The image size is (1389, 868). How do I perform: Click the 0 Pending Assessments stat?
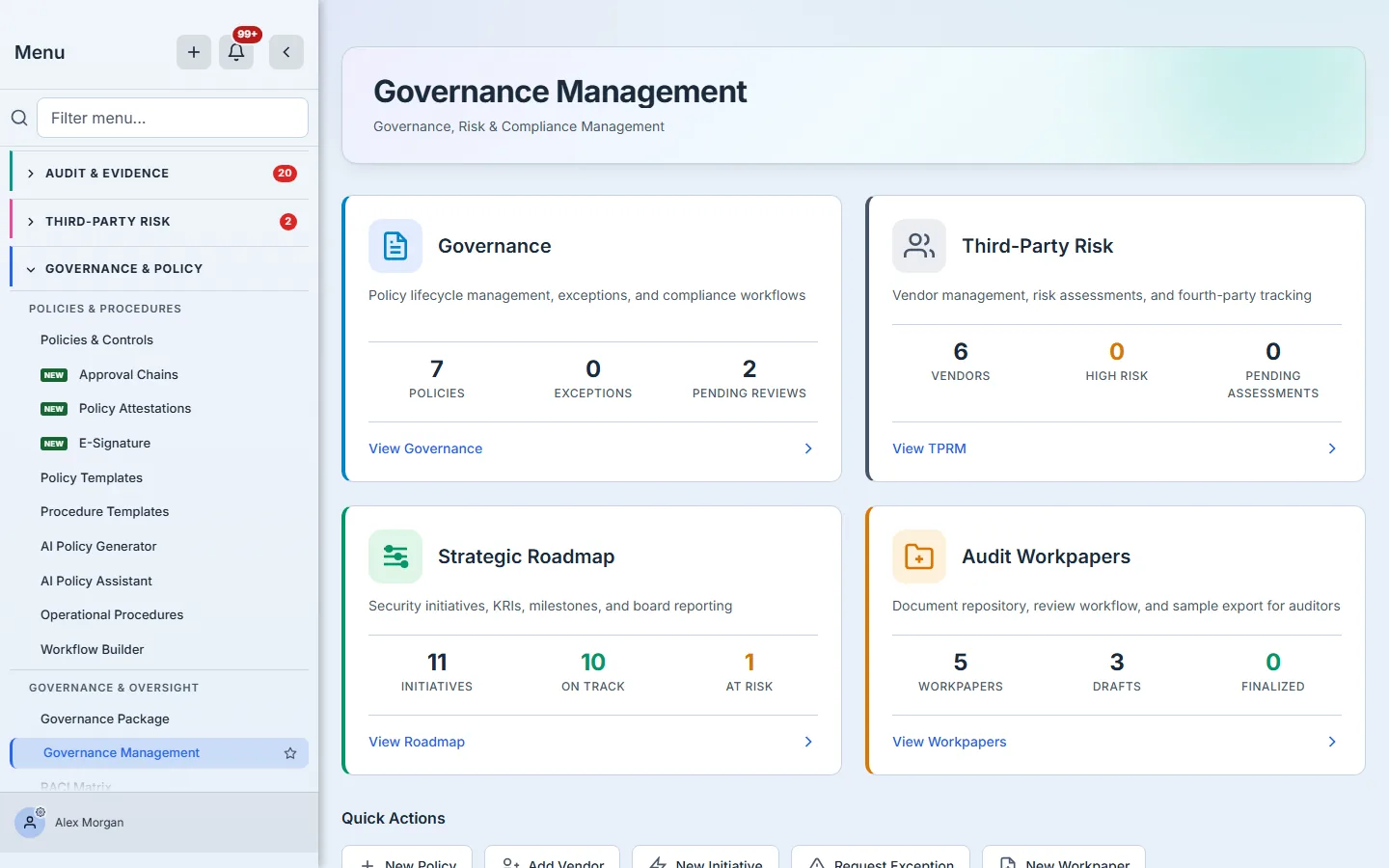[x=1273, y=369]
